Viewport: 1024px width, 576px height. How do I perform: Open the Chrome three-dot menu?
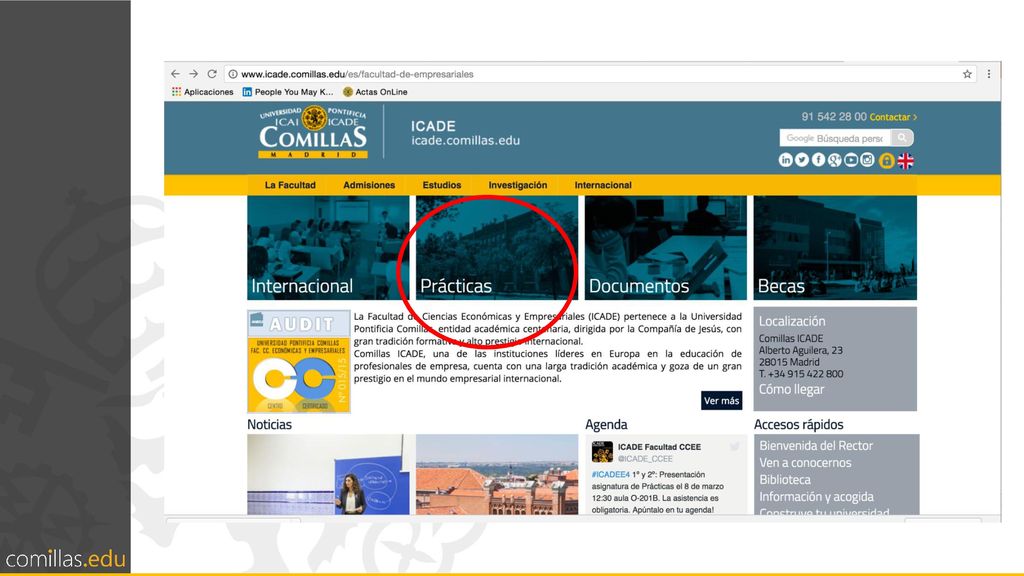(989, 74)
